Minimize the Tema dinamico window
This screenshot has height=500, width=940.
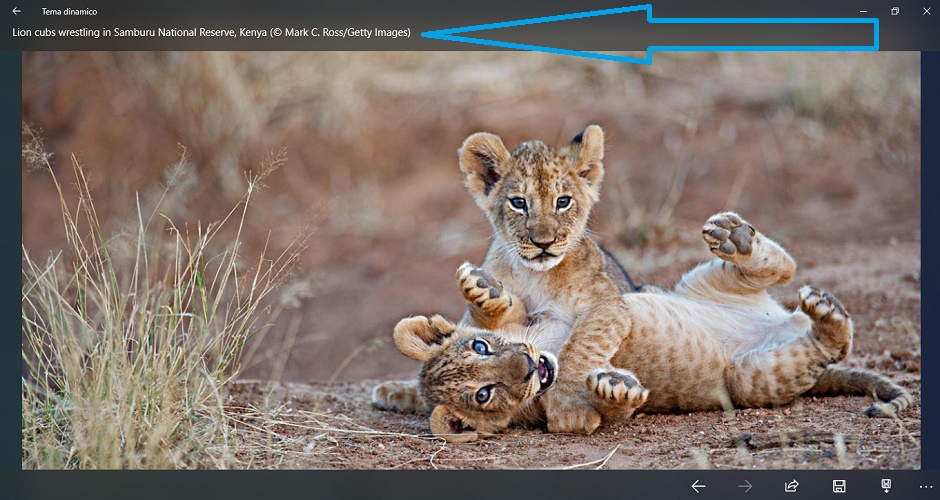coord(863,11)
